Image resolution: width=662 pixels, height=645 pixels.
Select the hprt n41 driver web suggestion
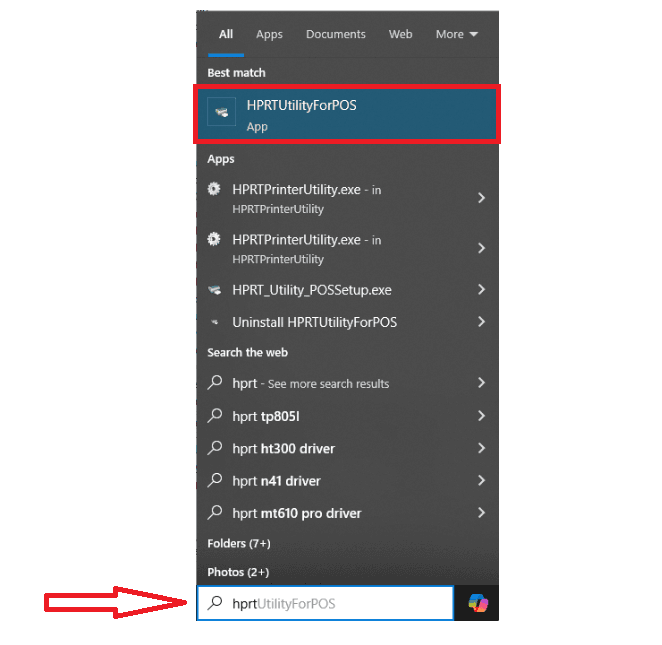pos(276,481)
